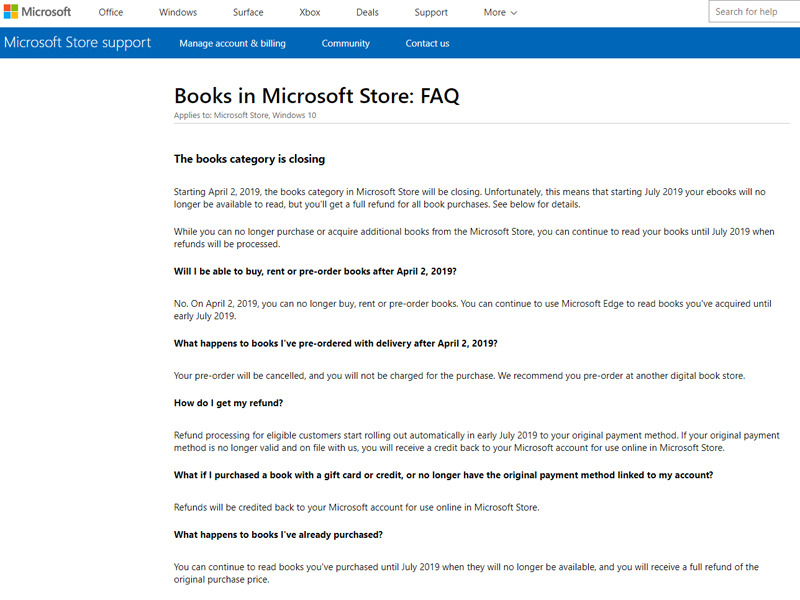Open the Surface link in top navigation

247,13
